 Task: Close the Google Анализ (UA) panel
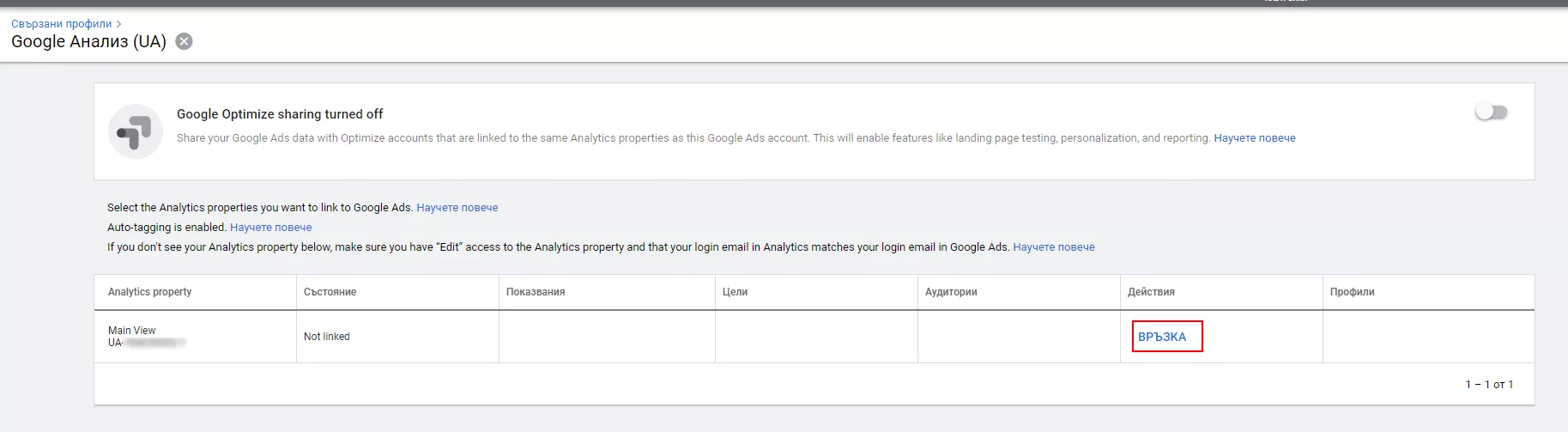click(185, 41)
